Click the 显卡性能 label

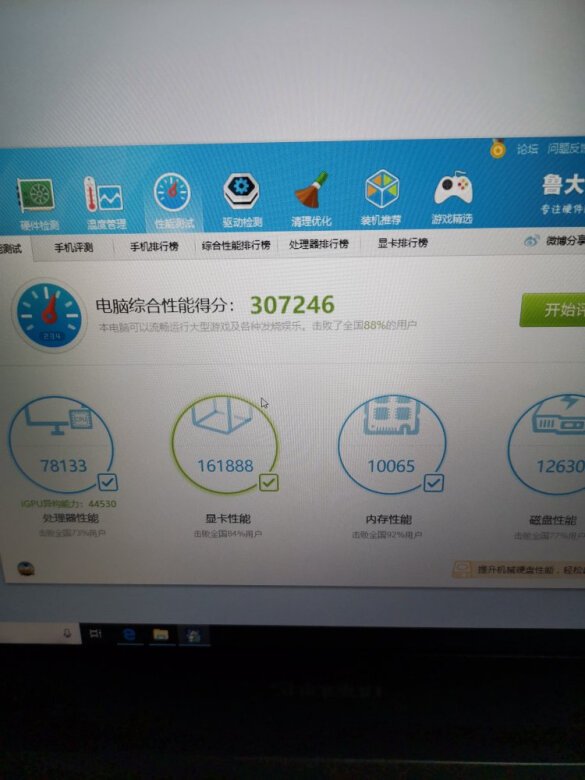228,519
